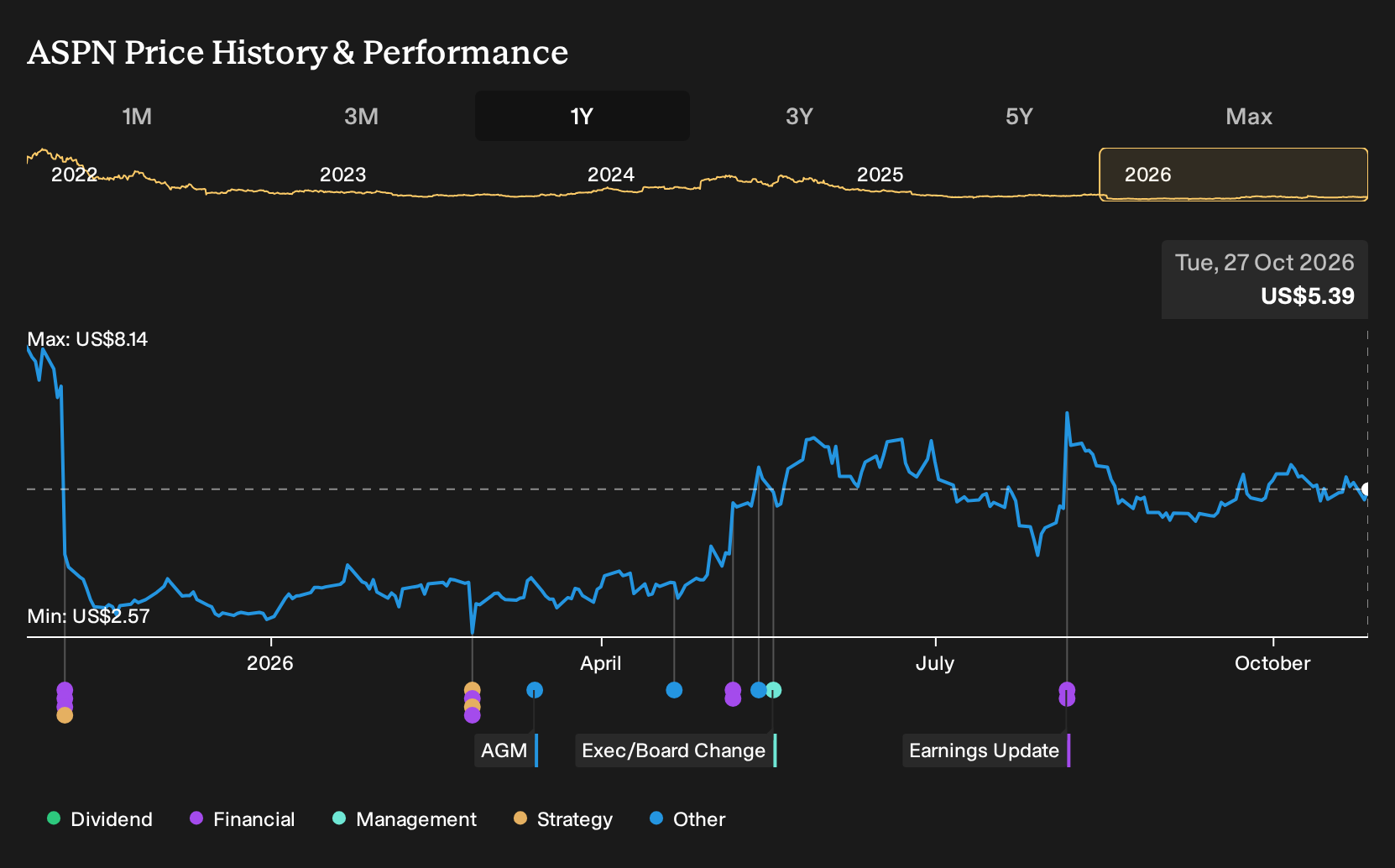Click the US$5.39 price tooltip
The width and height of the screenshot is (1395, 868).
[x=1265, y=280]
